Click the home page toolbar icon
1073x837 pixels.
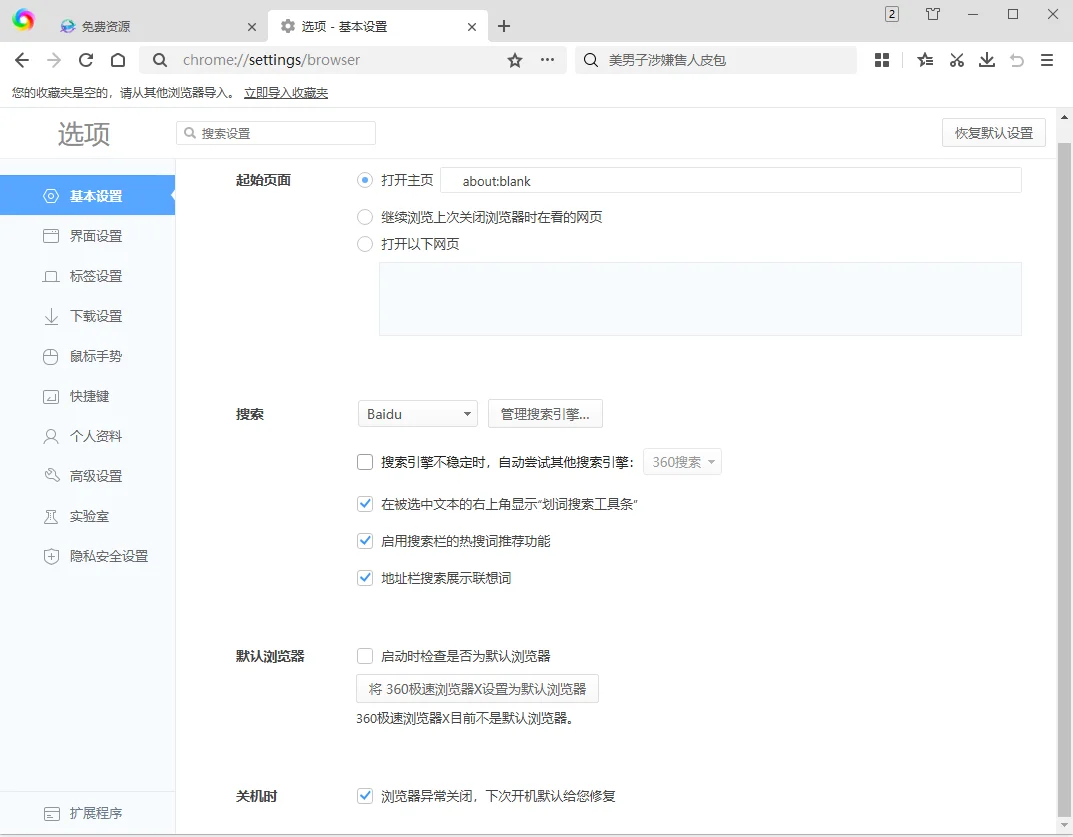click(x=118, y=60)
